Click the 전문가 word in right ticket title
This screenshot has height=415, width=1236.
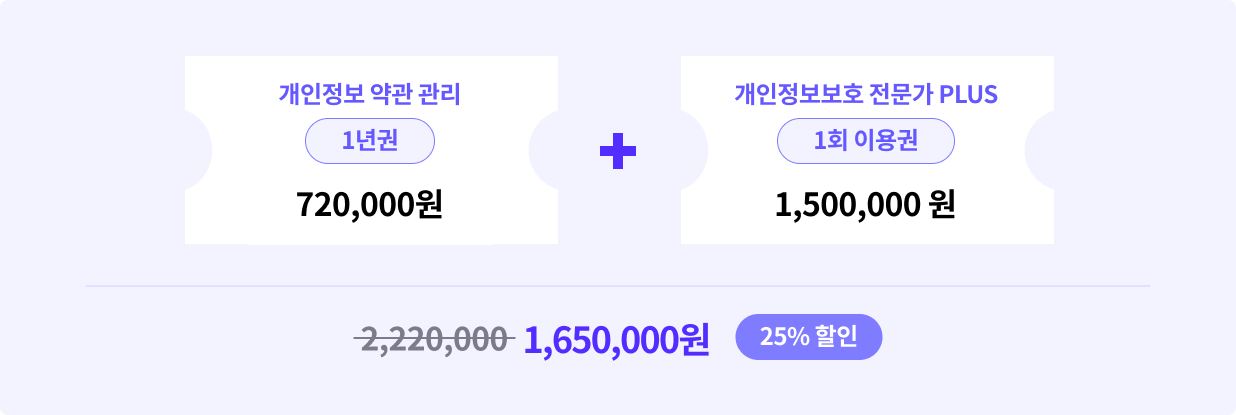click(903, 94)
